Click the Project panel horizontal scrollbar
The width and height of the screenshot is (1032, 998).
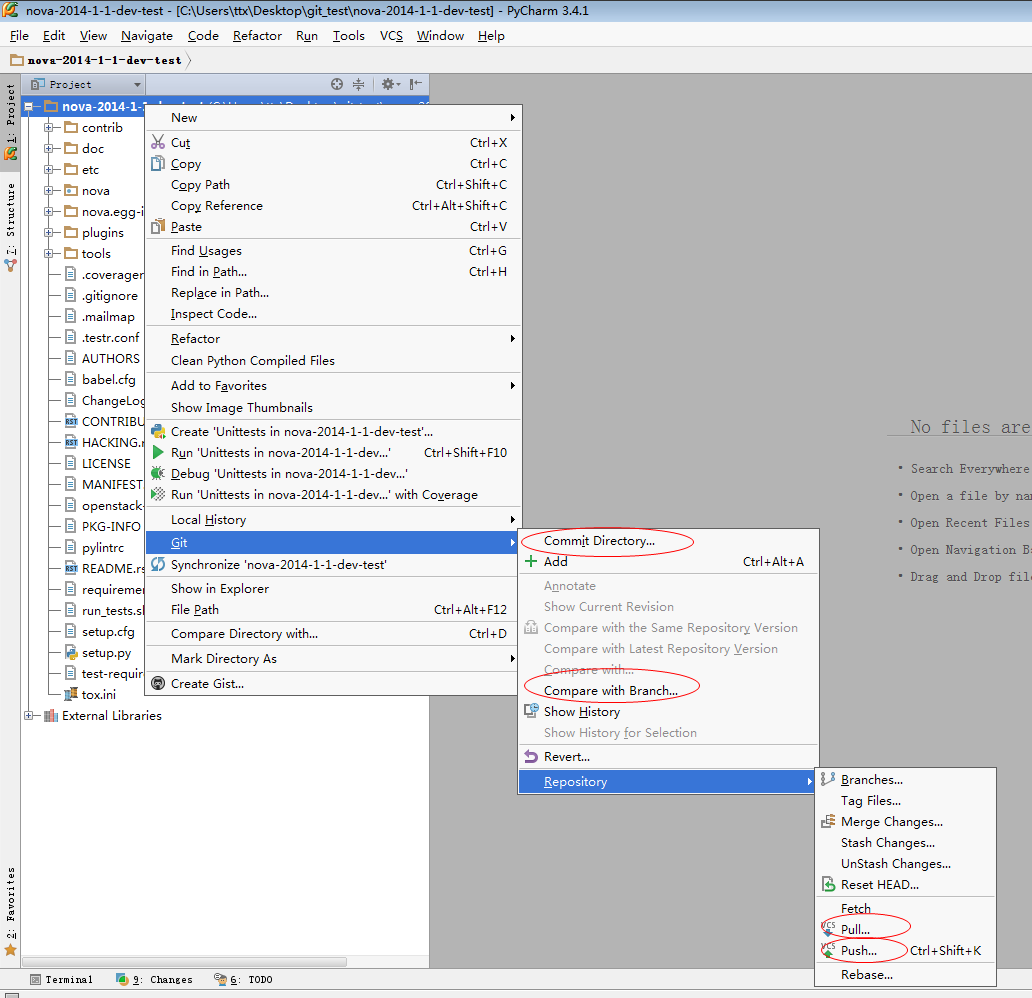[184, 962]
